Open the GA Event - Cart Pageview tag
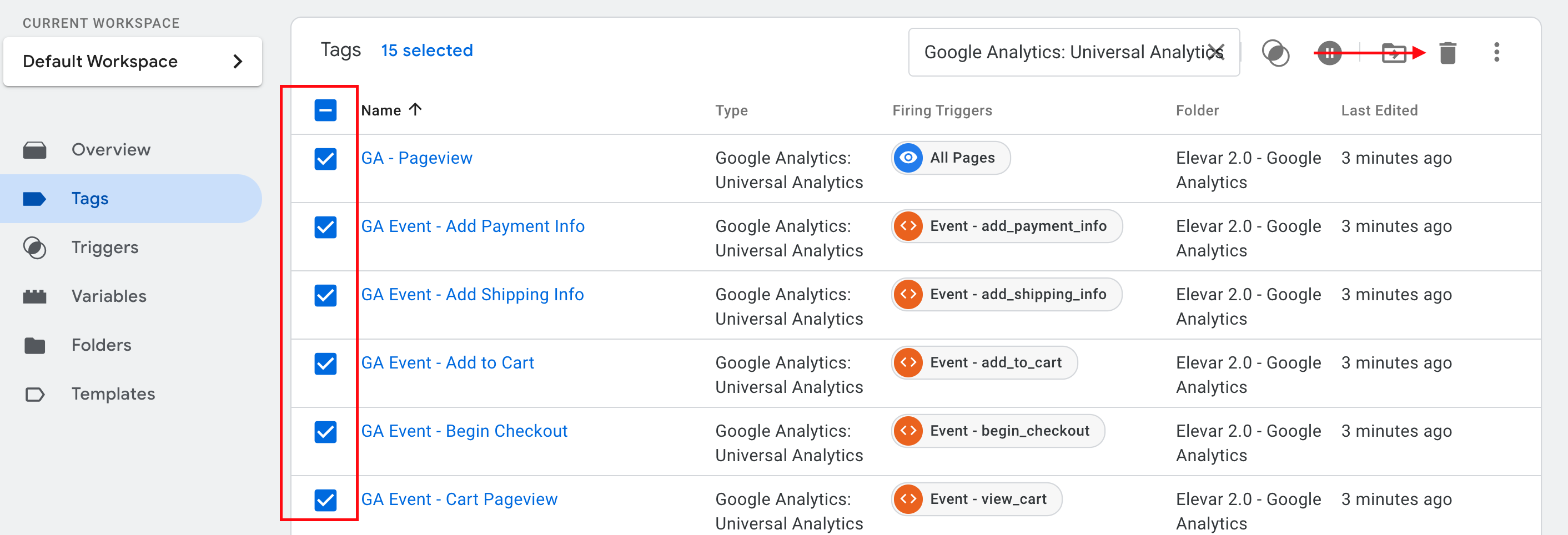The height and width of the screenshot is (535, 1568). (459, 499)
